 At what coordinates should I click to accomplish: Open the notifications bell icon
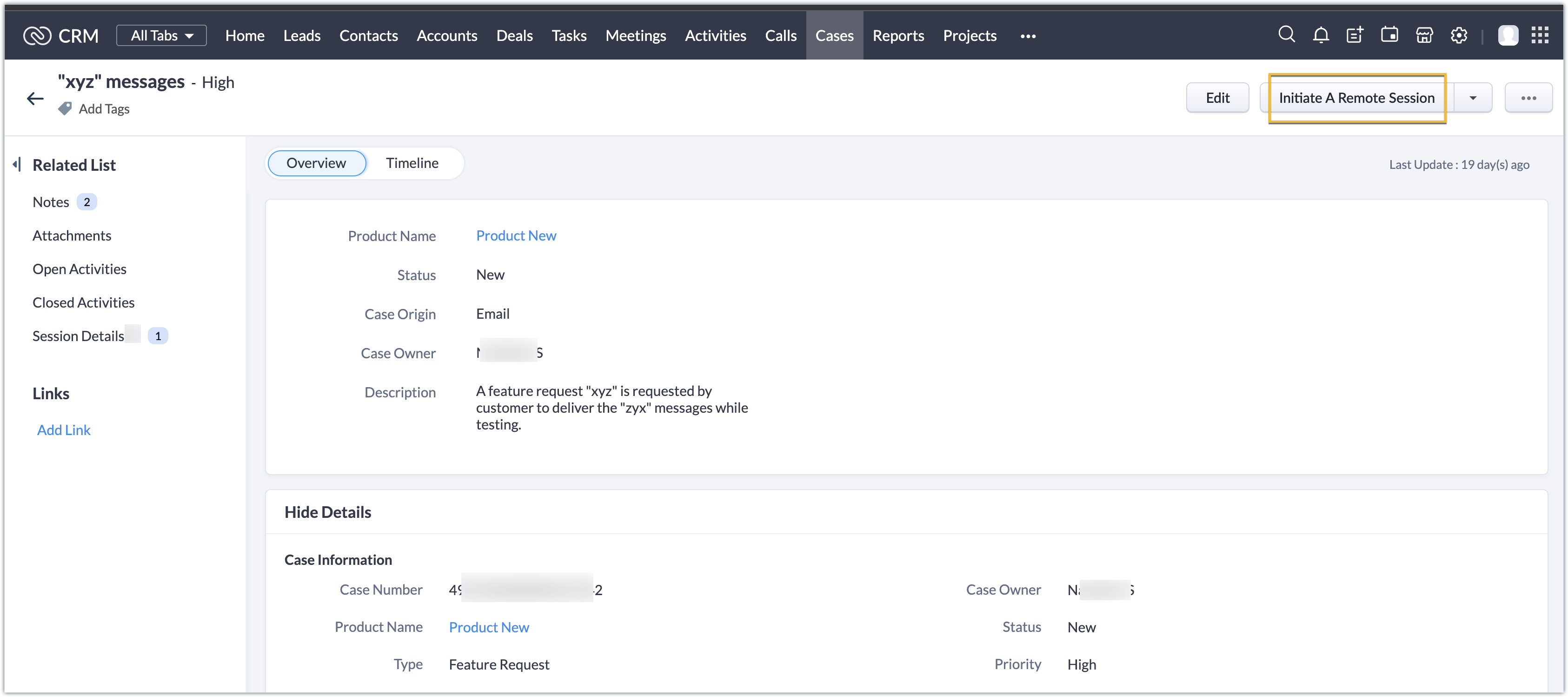(1320, 35)
